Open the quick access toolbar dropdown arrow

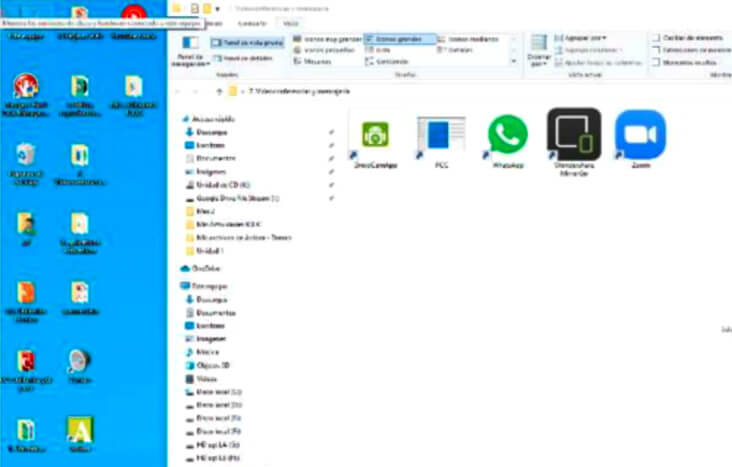point(218,9)
